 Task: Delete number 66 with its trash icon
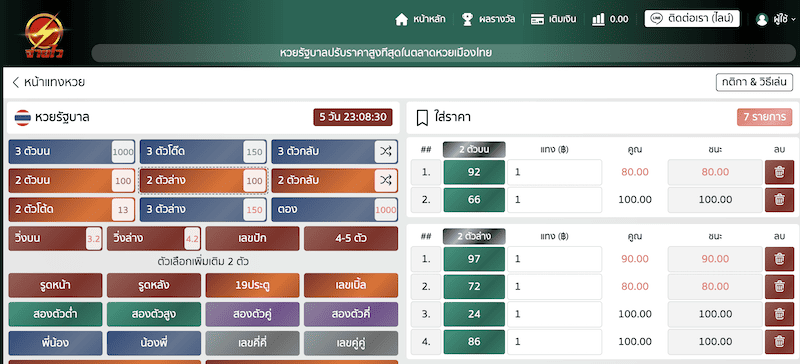(x=779, y=200)
